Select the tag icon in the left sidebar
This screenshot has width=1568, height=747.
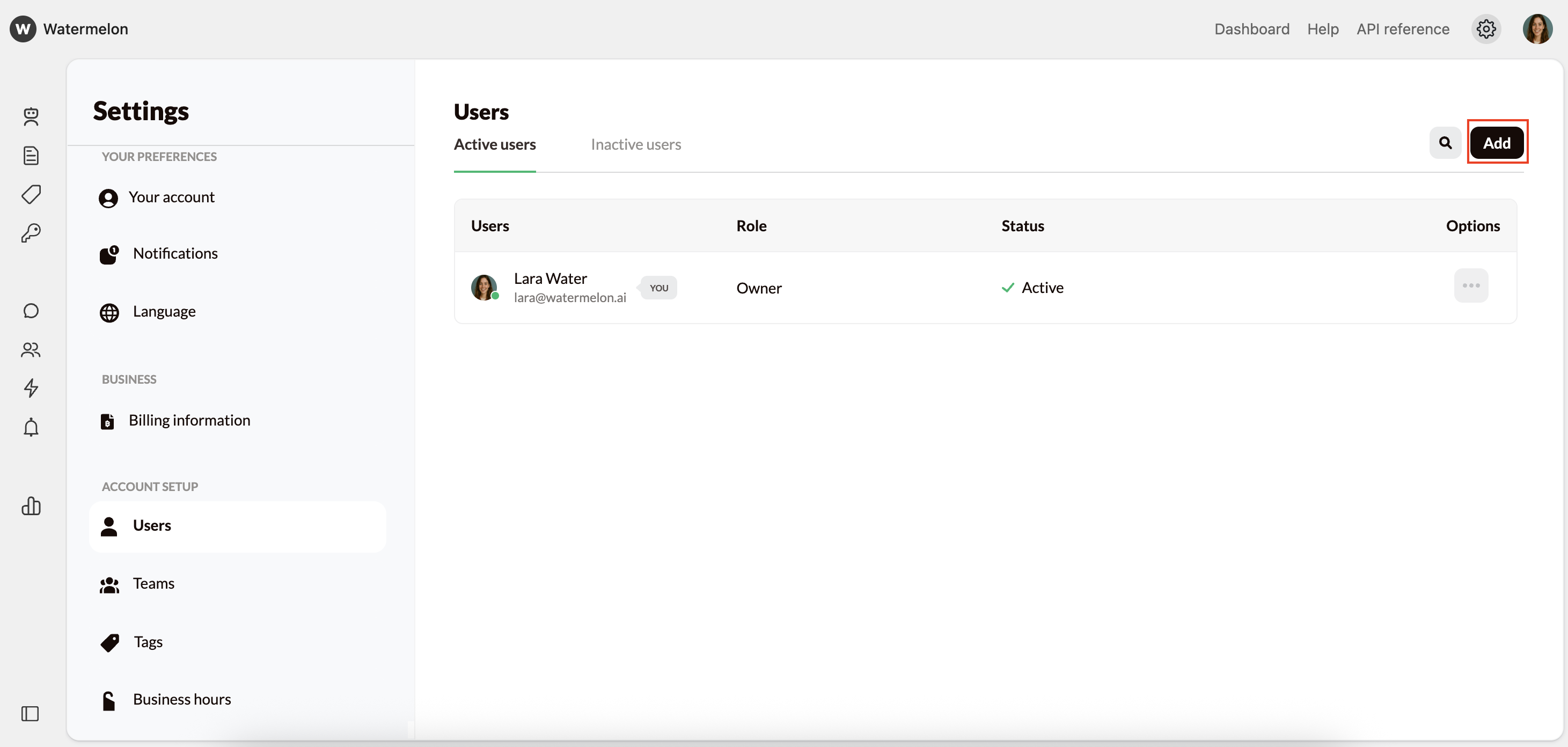pos(31,194)
